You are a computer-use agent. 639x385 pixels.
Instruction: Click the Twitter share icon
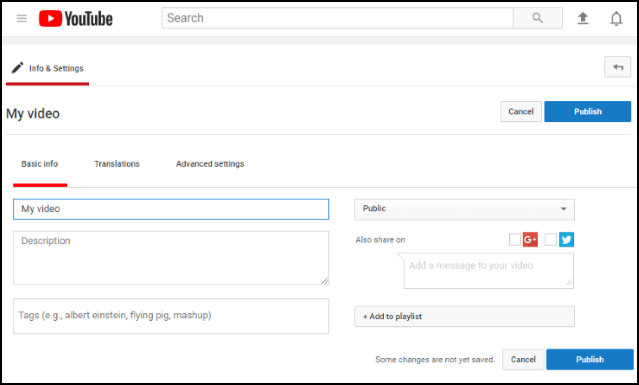pyautogui.click(x=566, y=240)
